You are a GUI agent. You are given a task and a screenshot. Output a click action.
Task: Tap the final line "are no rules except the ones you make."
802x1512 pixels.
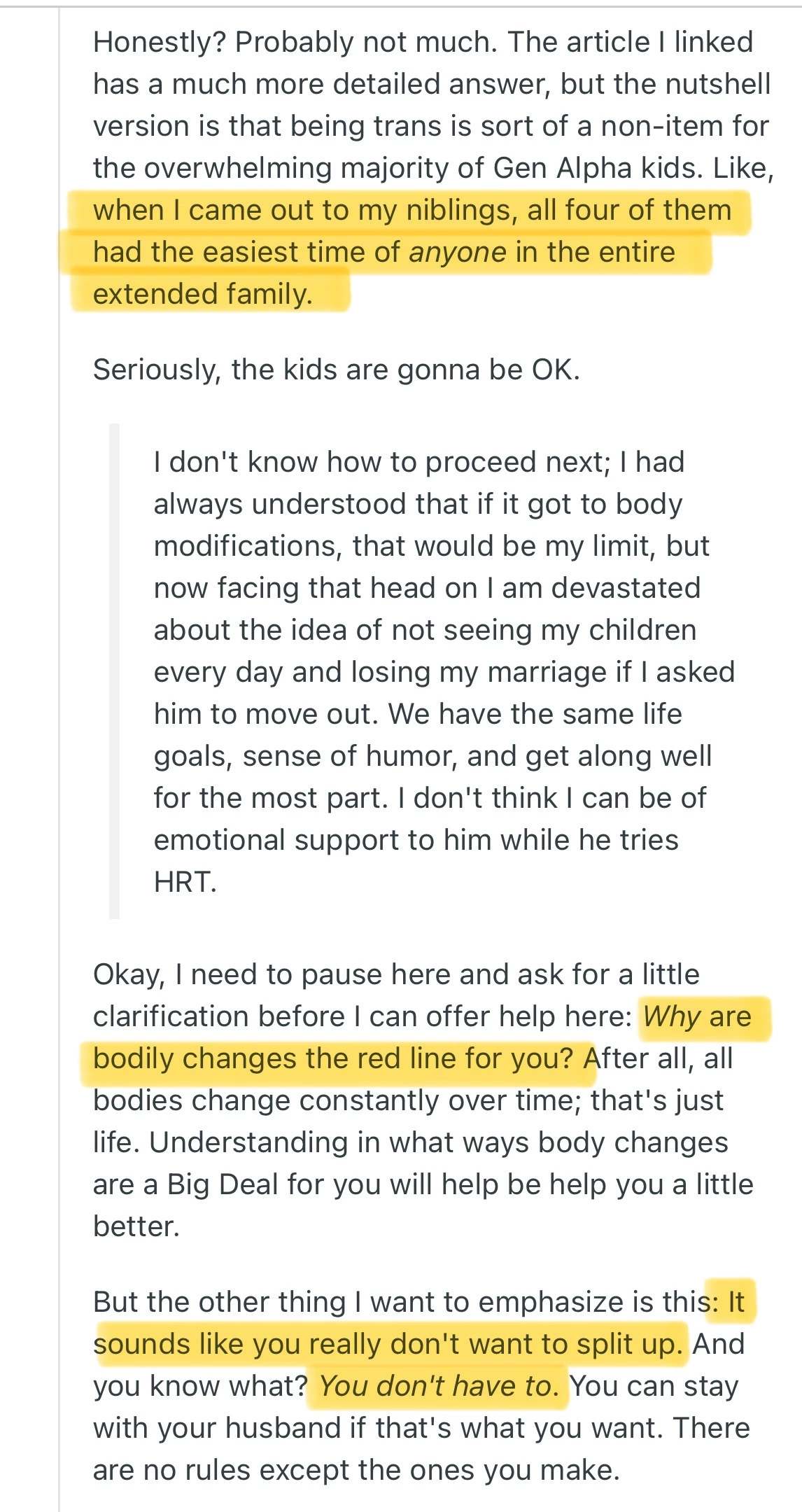tap(356, 1471)
